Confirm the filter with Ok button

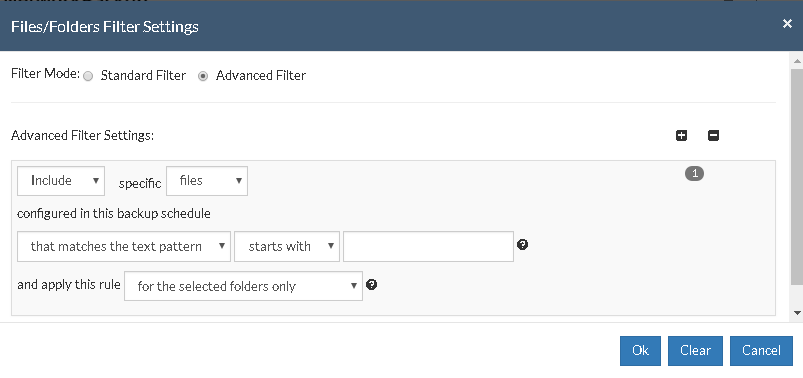640,351
